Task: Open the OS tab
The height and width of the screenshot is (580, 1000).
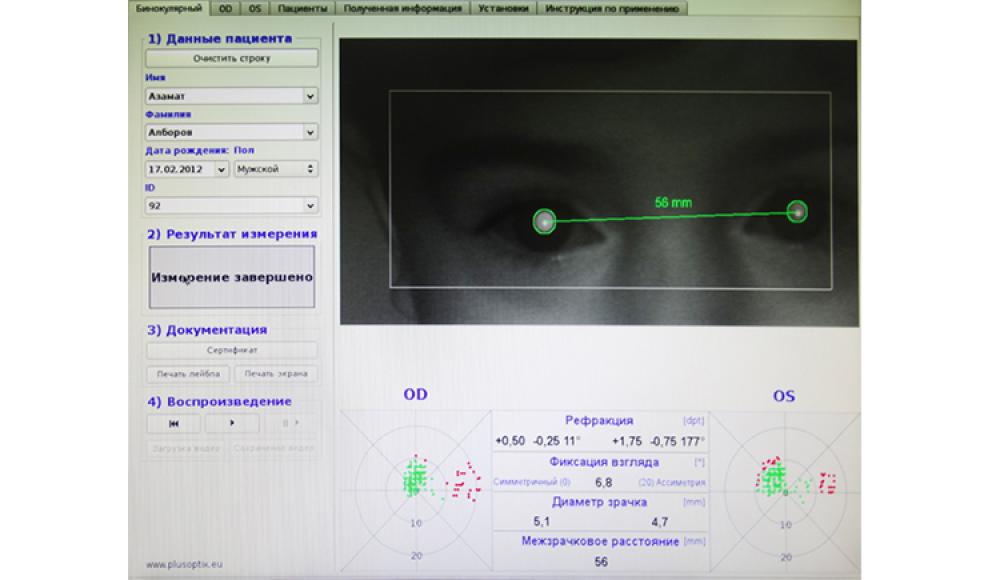Action: (x=254, y=8)
